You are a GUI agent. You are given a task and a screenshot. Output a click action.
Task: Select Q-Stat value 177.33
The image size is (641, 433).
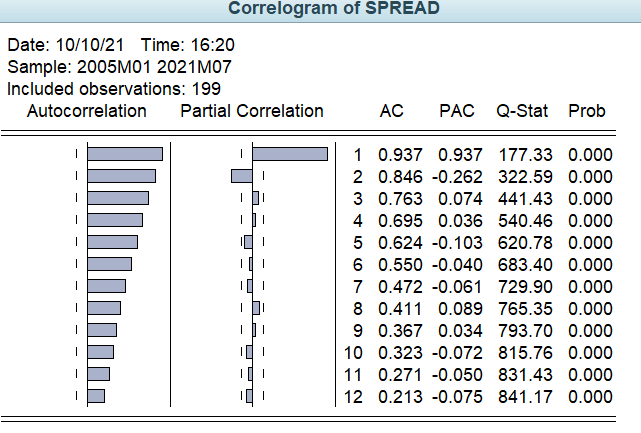point(525,155)
